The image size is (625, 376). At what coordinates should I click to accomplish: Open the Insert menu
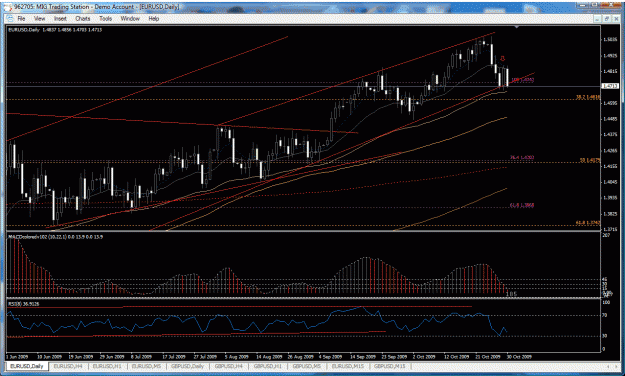pyautogui.click(x=60, y=19)
